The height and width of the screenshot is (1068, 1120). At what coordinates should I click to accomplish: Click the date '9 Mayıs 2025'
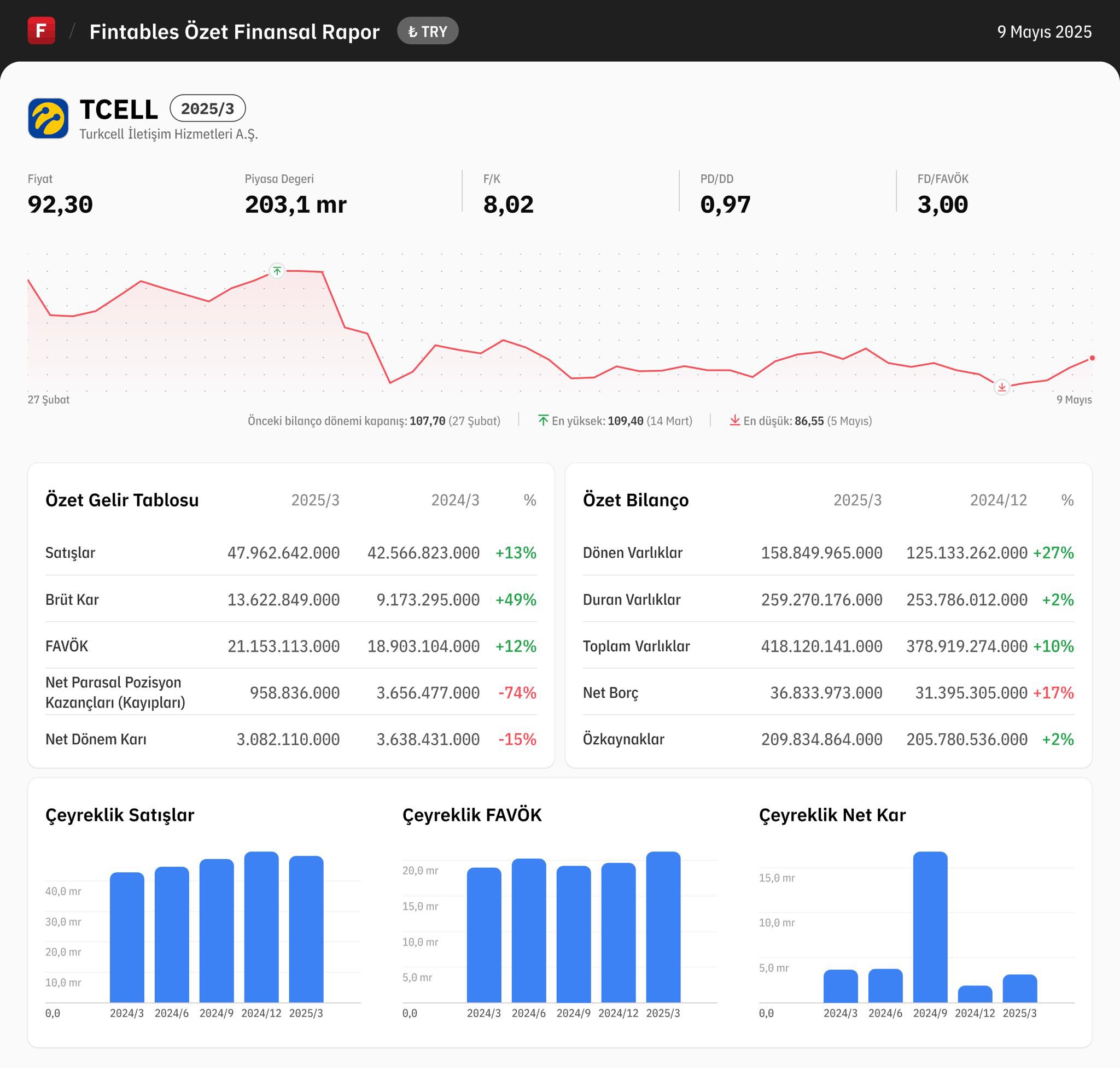click(x=1045, y=31)
